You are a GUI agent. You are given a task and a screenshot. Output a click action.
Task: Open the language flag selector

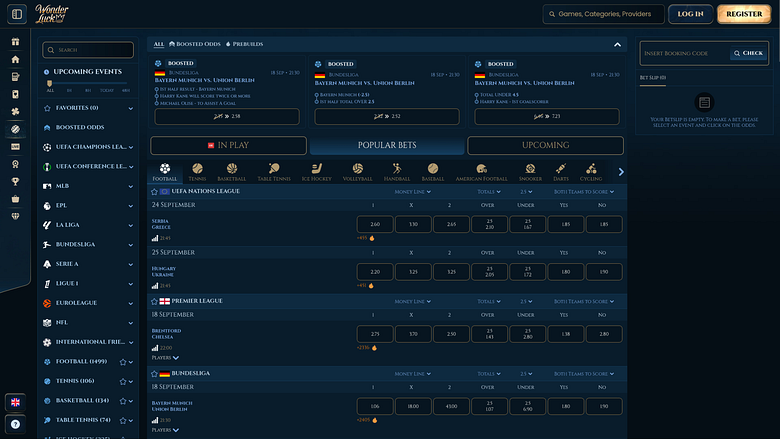(x=15, y=402)
